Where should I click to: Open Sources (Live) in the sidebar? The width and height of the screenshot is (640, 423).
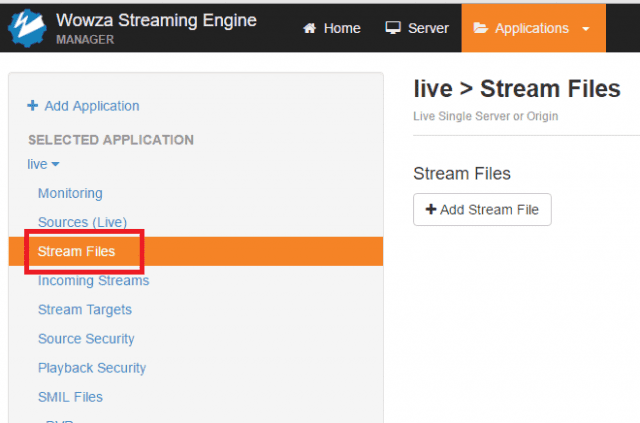pyautogui.click(x=82, y=222)
